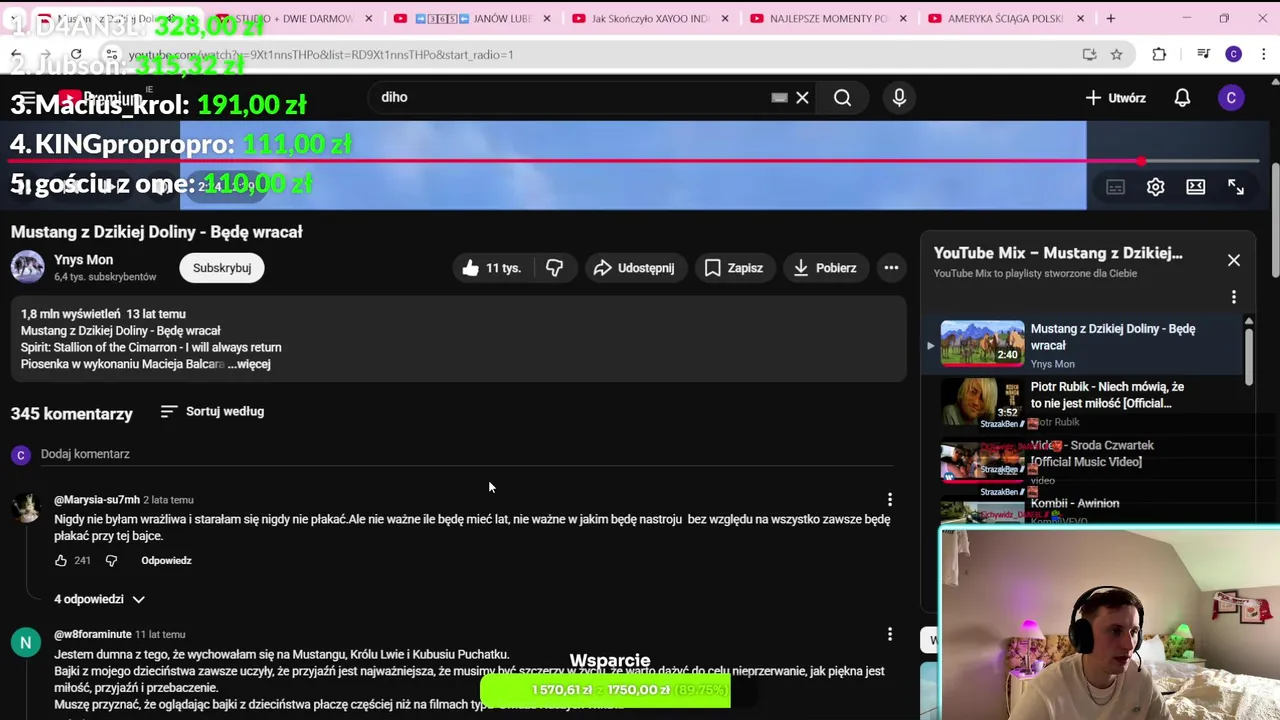Open @w8foraminute profile avatar
The height and width of the screenshot is (720, 1280).
click(x=26, y=642)
